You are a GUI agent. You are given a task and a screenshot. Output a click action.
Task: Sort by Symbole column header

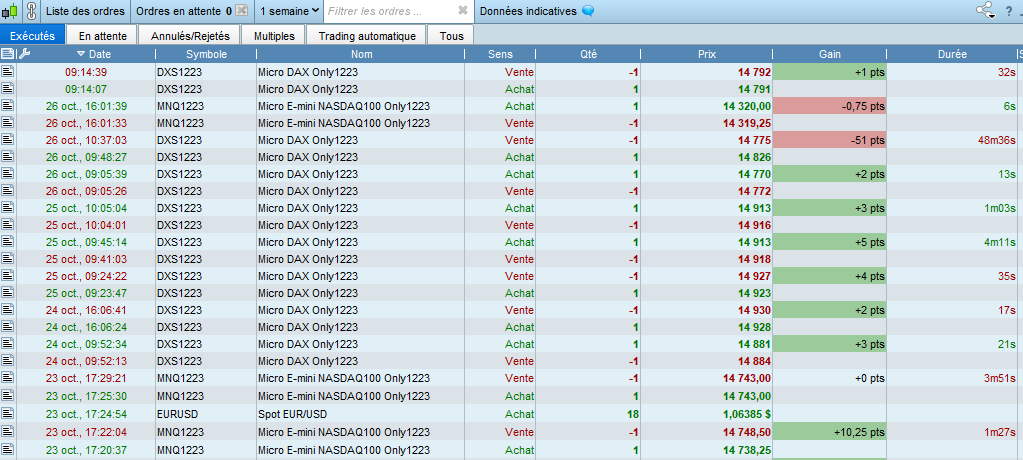(x=206, y=54)
